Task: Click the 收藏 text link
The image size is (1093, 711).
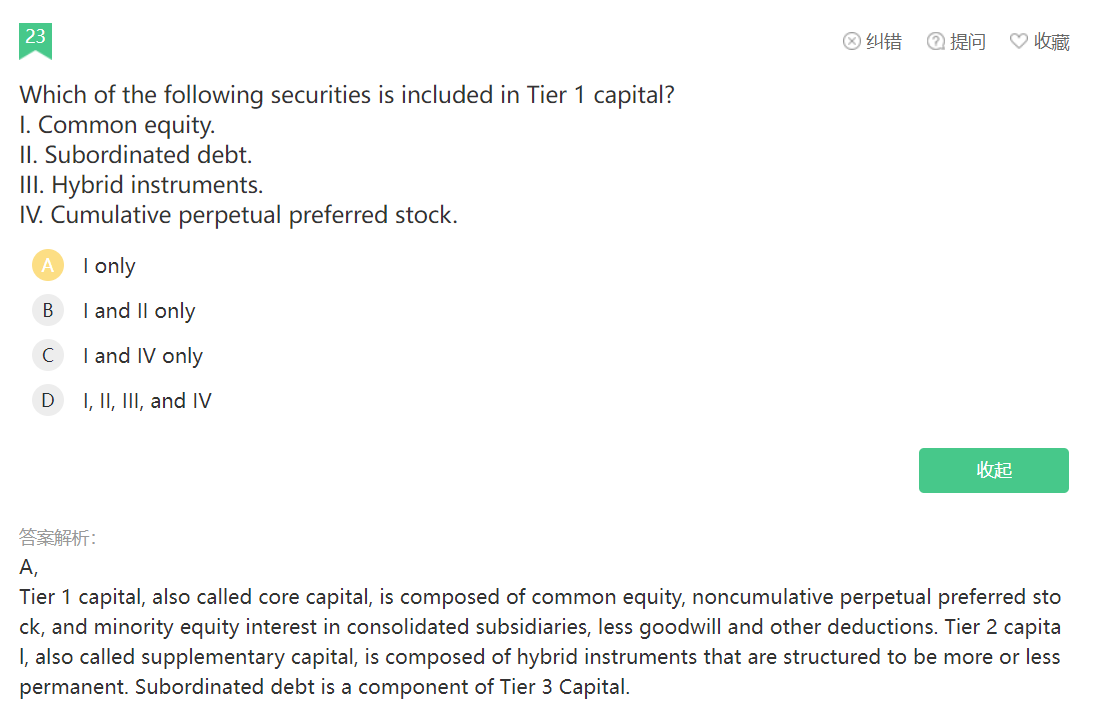Action: (x=1052, y=41)
